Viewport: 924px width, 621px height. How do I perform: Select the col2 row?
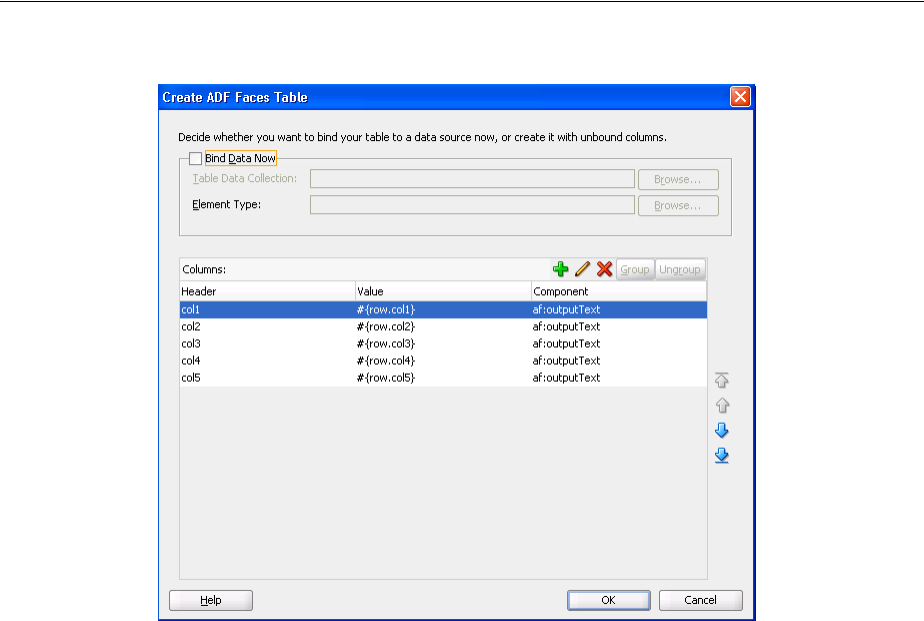click(443, 326)
